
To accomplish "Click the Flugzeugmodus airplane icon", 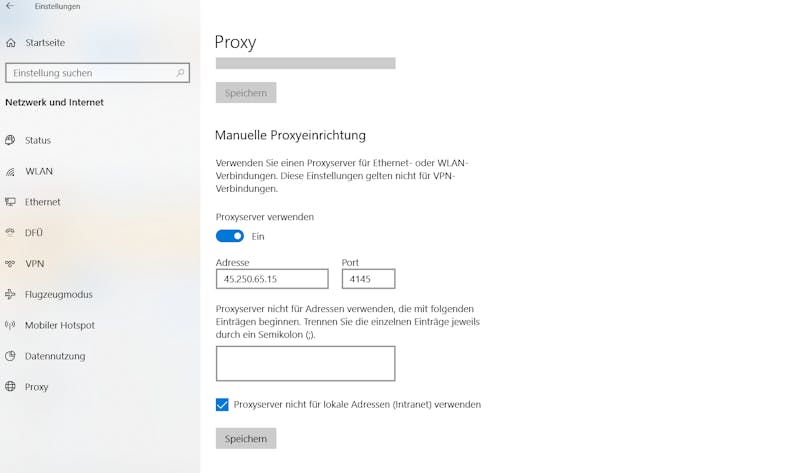I will click(10, 294).
